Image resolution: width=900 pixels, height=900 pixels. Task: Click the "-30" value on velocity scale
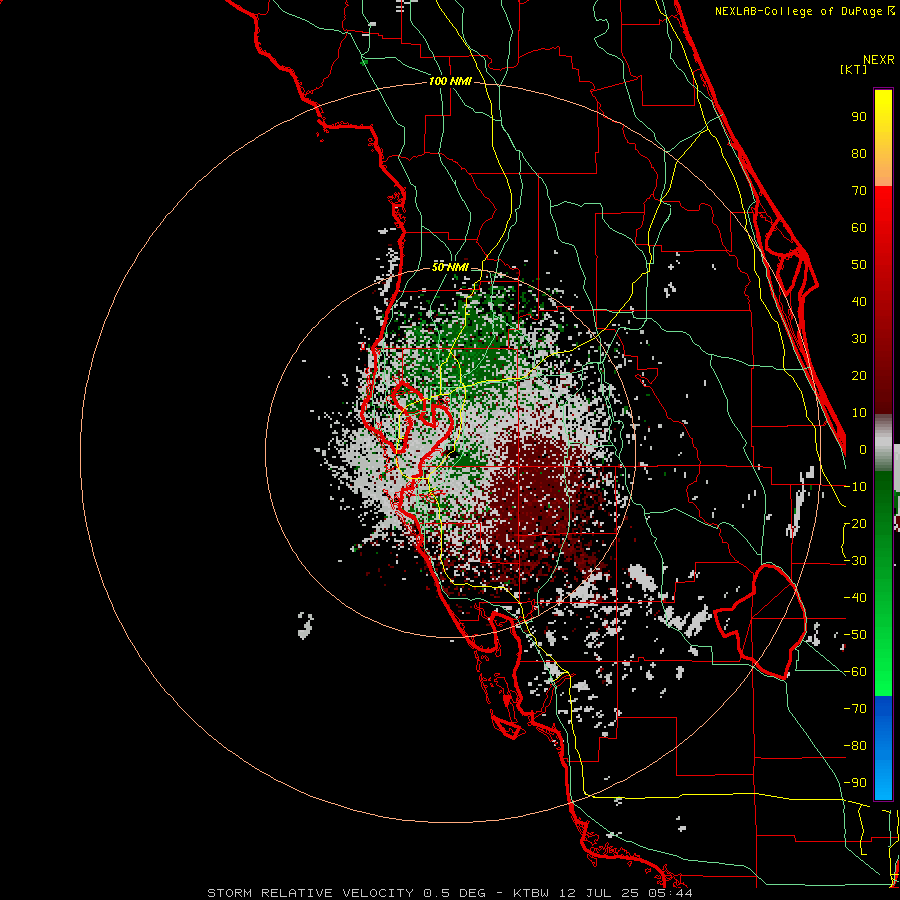pos(855,561)
